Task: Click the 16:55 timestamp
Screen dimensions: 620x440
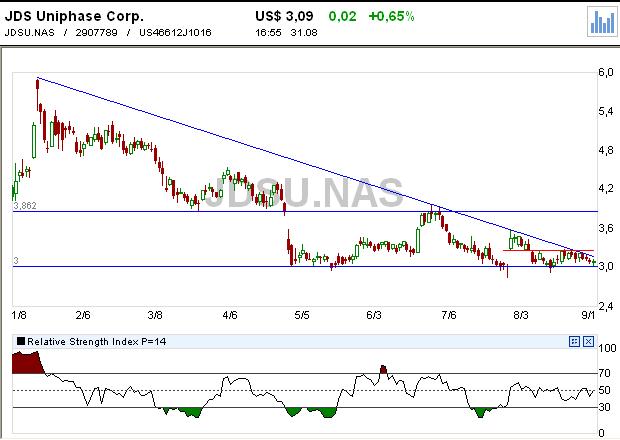Action: coord(268,32)
